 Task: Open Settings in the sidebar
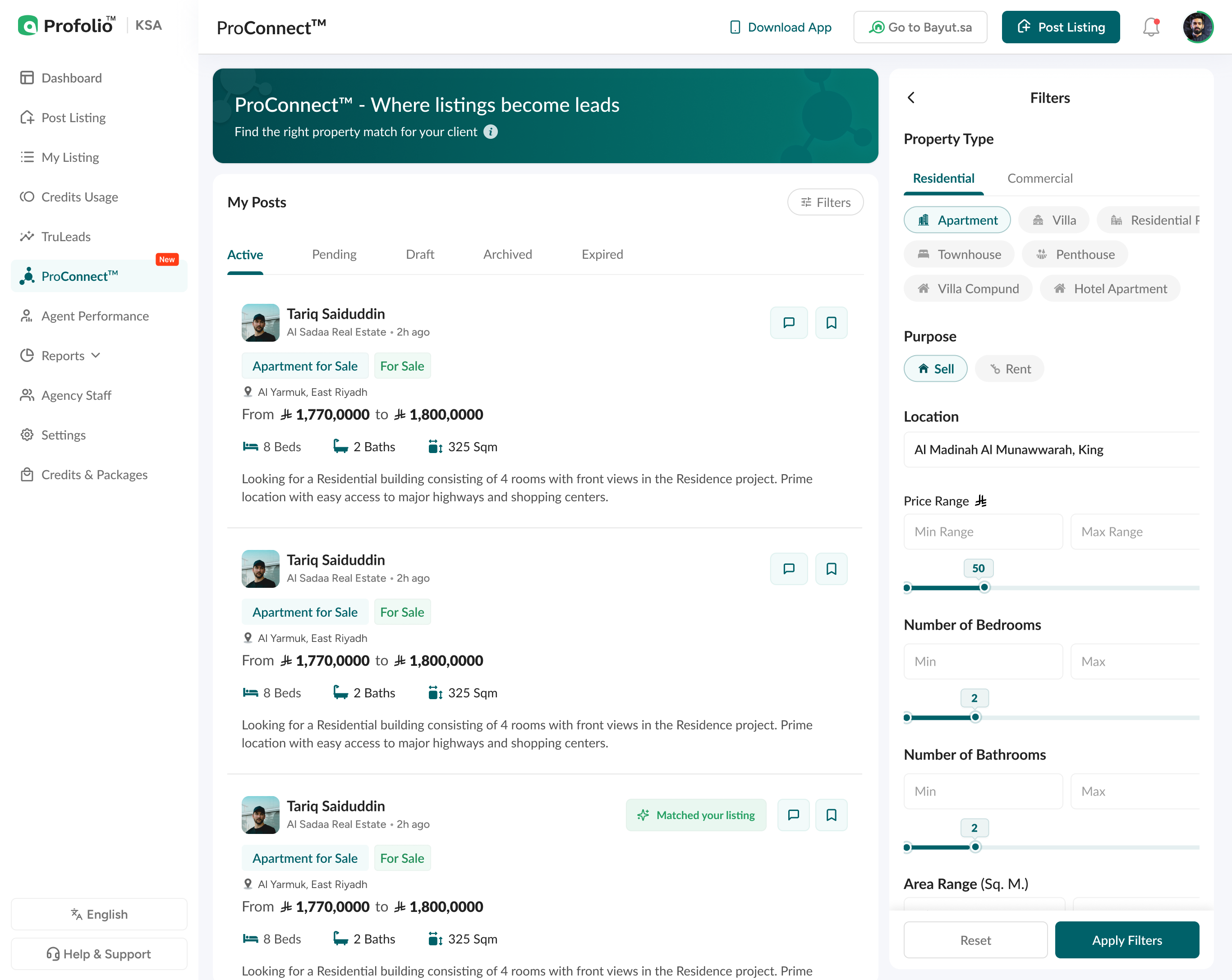coord(99,435)
